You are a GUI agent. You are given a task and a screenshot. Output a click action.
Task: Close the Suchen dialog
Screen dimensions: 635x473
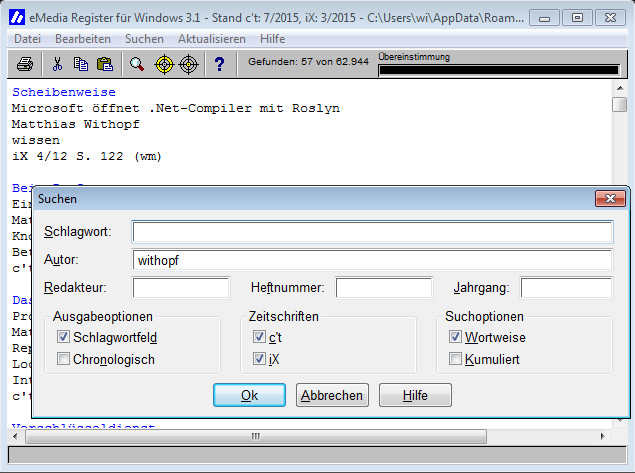[609, 199]
